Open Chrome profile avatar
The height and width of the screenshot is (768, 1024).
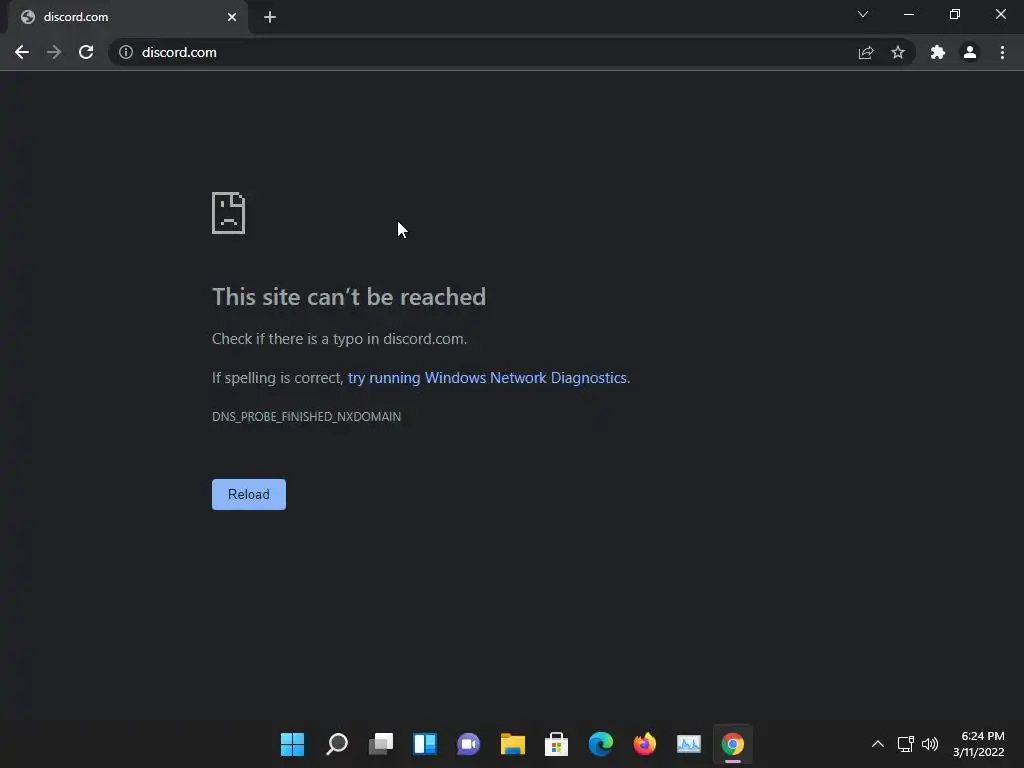970,52
